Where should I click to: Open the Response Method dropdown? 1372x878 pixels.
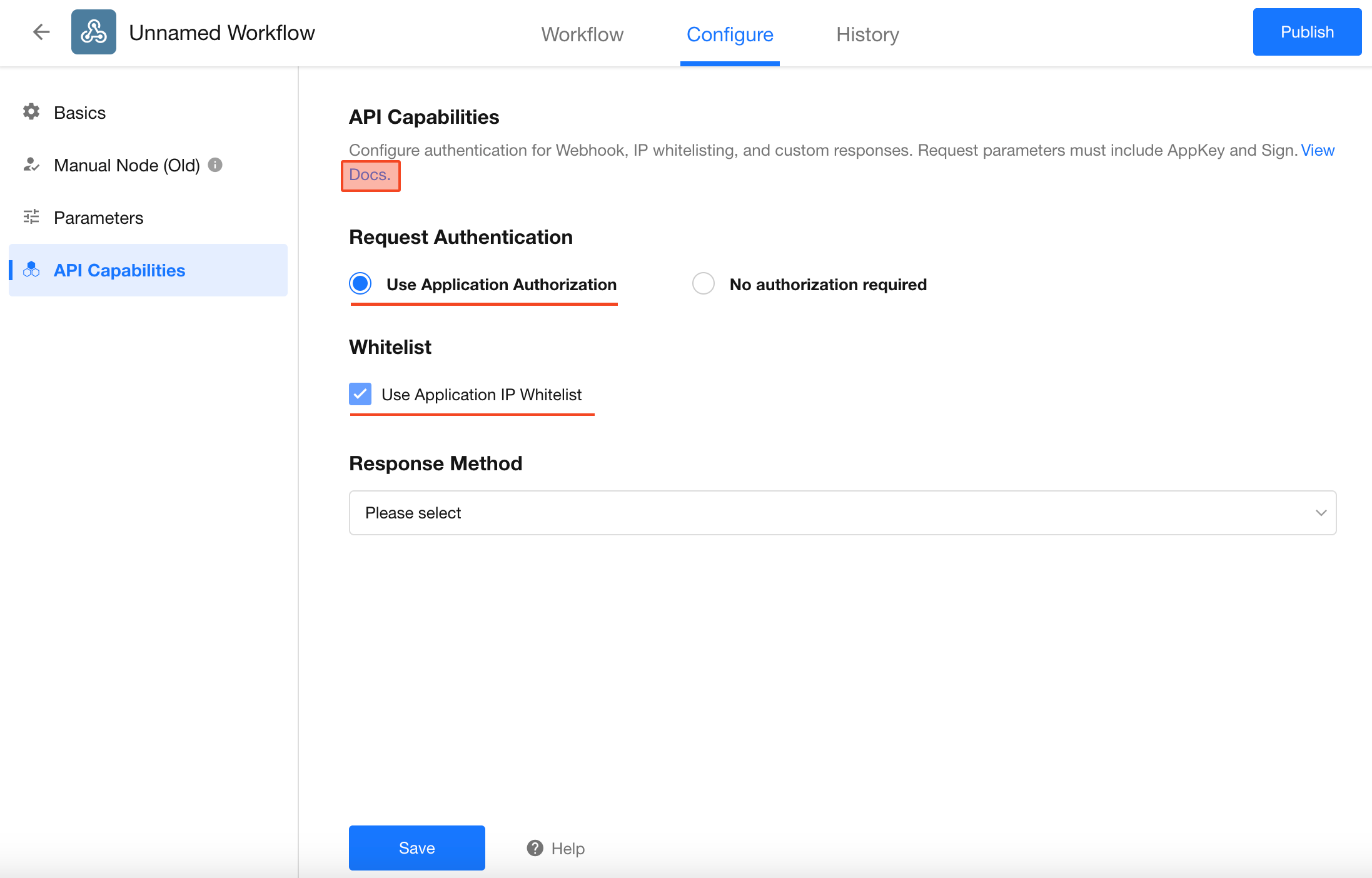tap(842, 513)
